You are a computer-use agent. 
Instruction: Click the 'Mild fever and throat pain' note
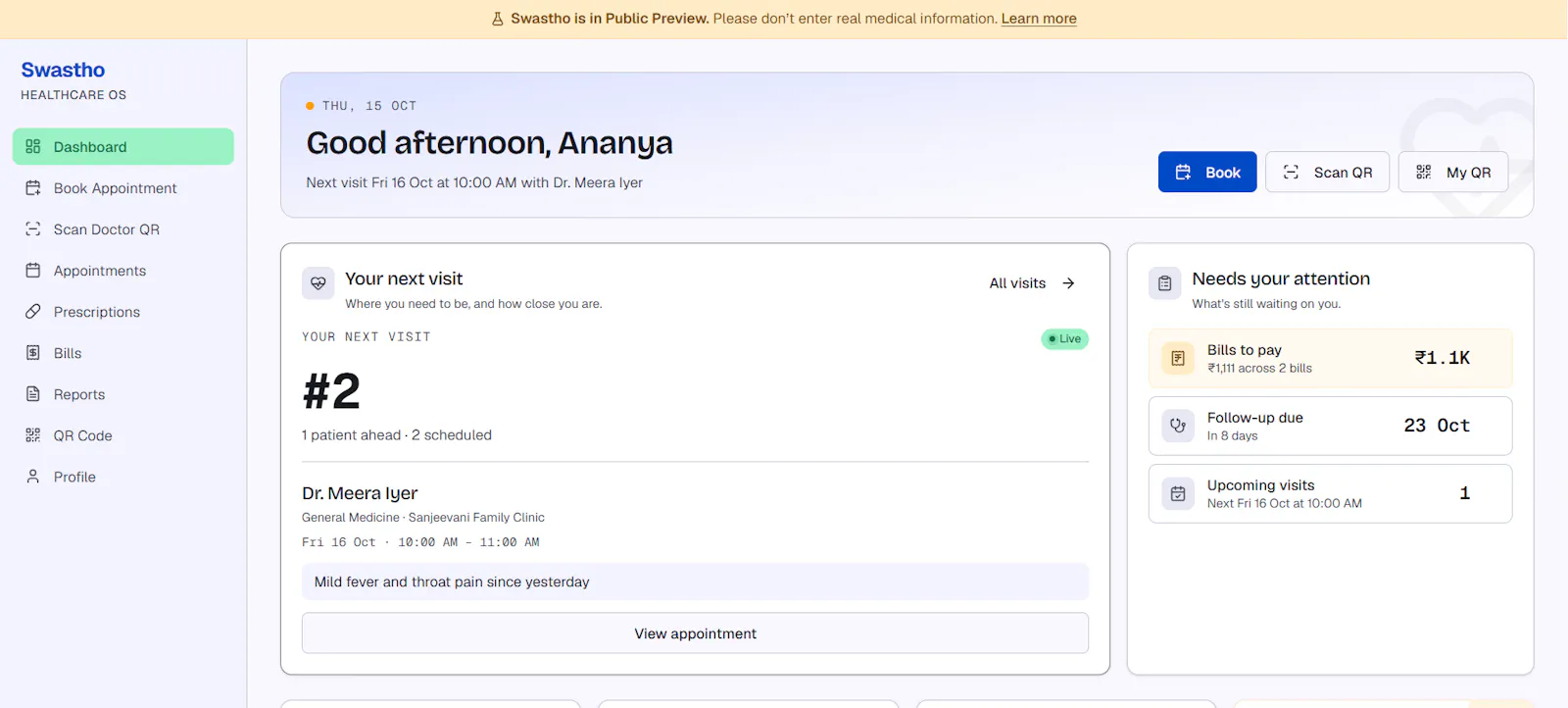coord(696,582)
